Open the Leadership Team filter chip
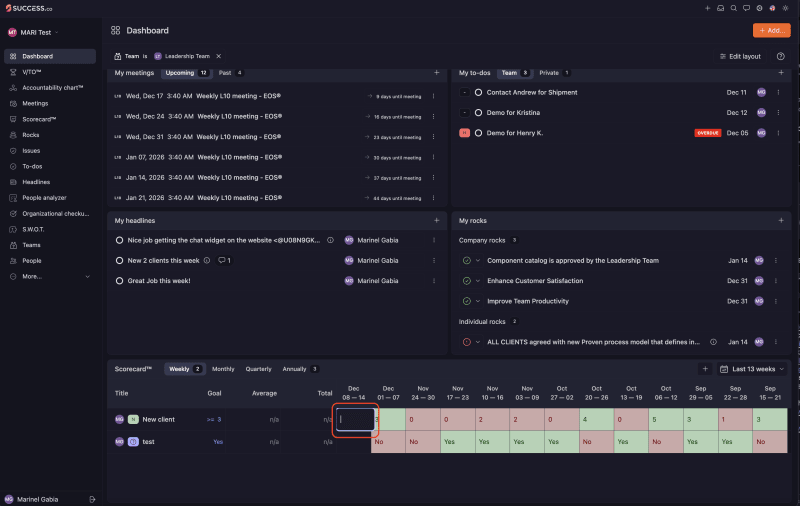 pos(182,56)
